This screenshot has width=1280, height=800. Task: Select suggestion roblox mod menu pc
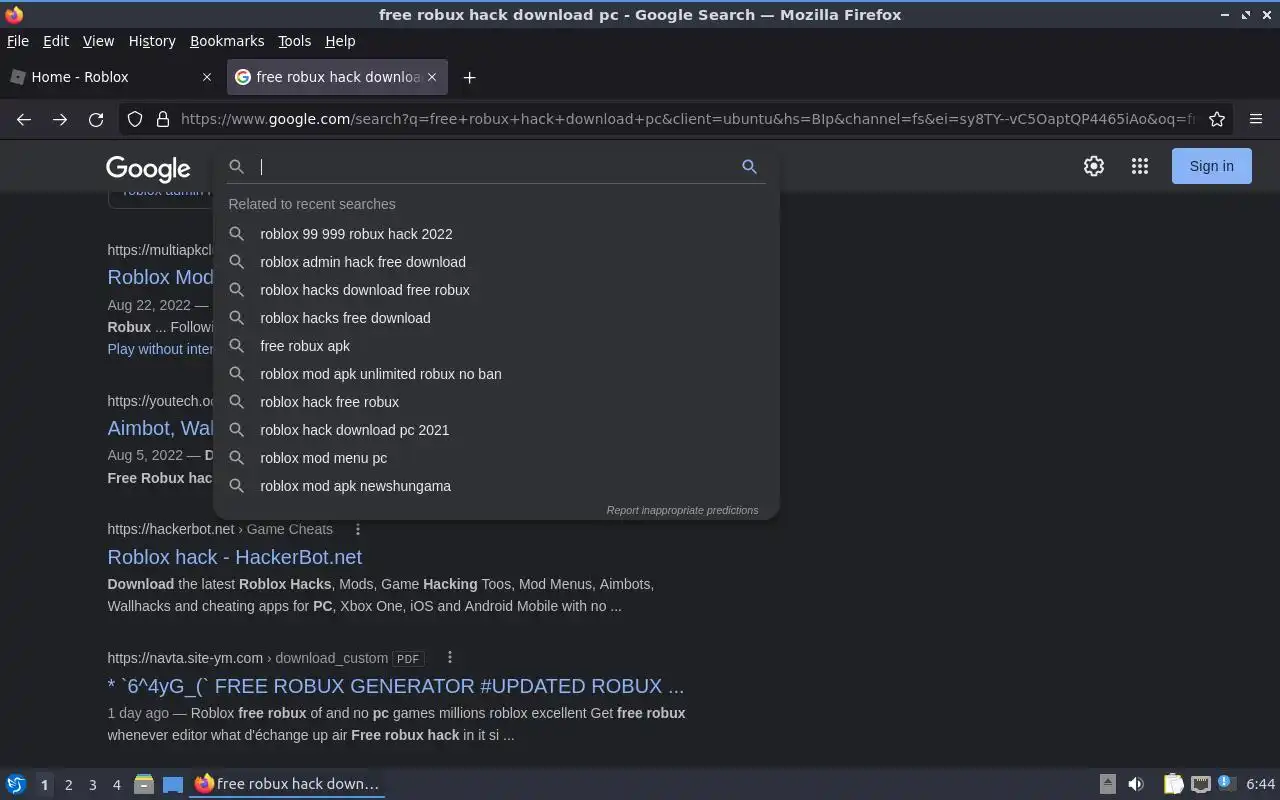tap(496, 458)
